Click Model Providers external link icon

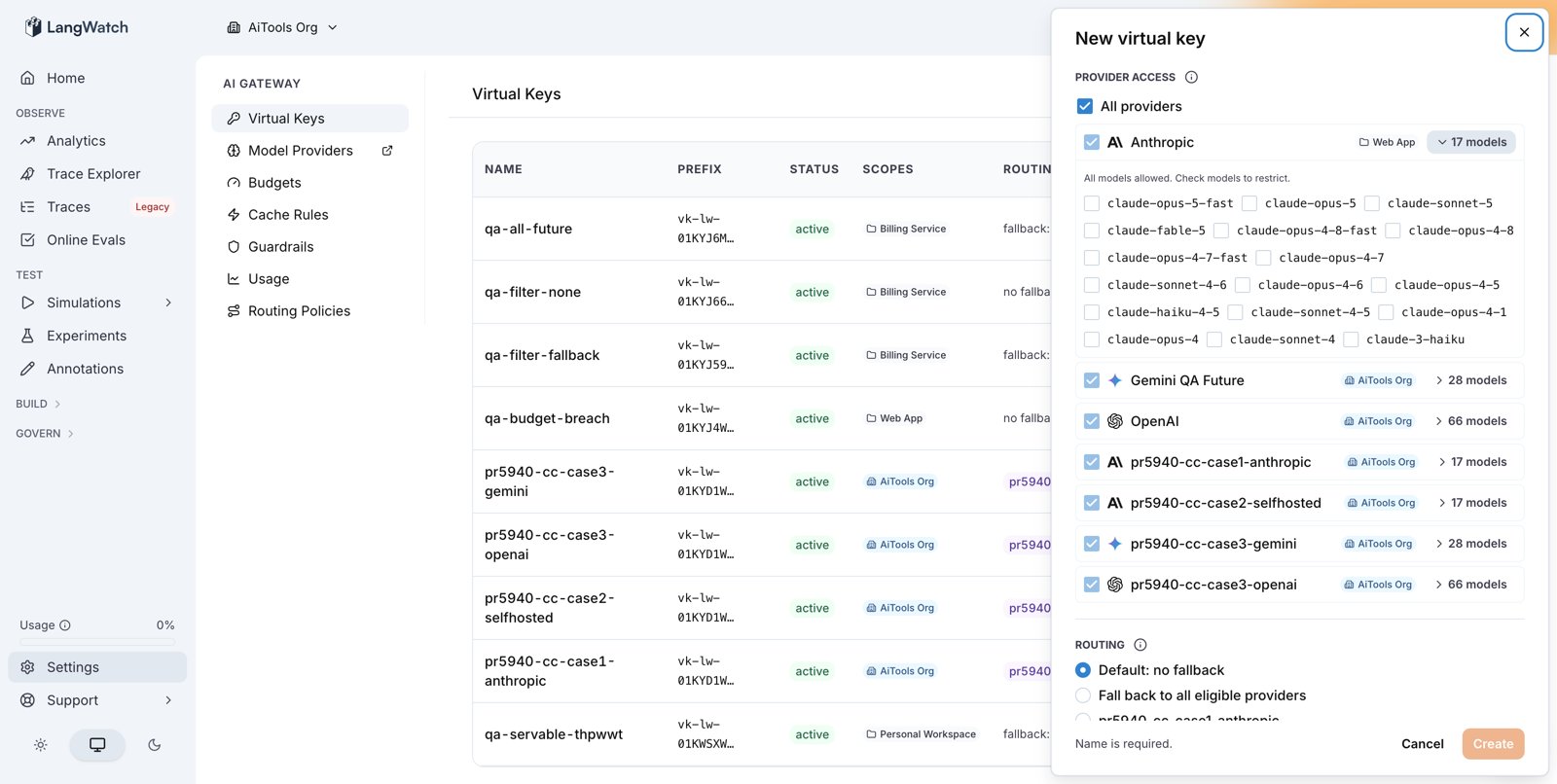(387, 151)
